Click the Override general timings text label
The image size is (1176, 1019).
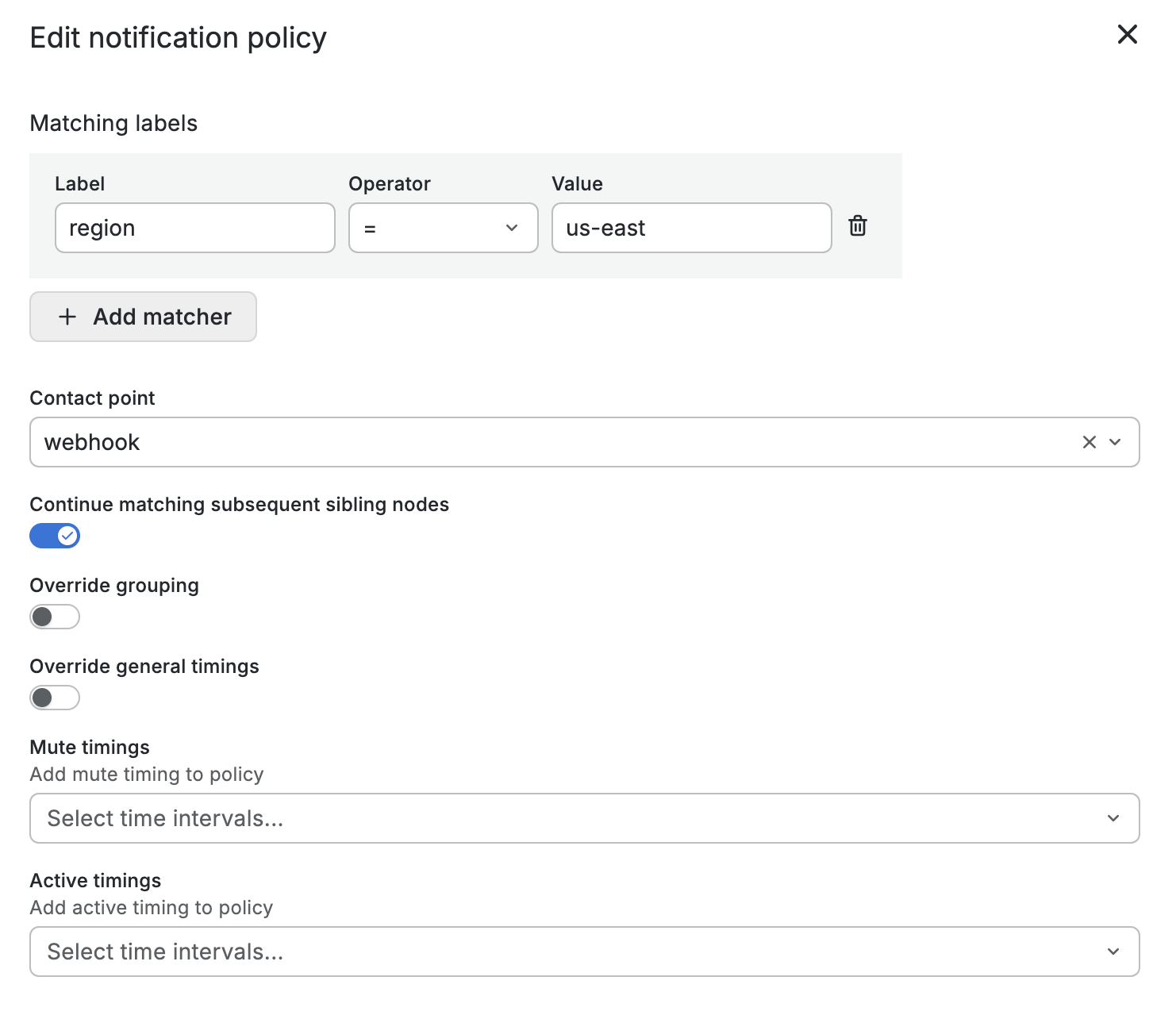[x=144, y=667]
